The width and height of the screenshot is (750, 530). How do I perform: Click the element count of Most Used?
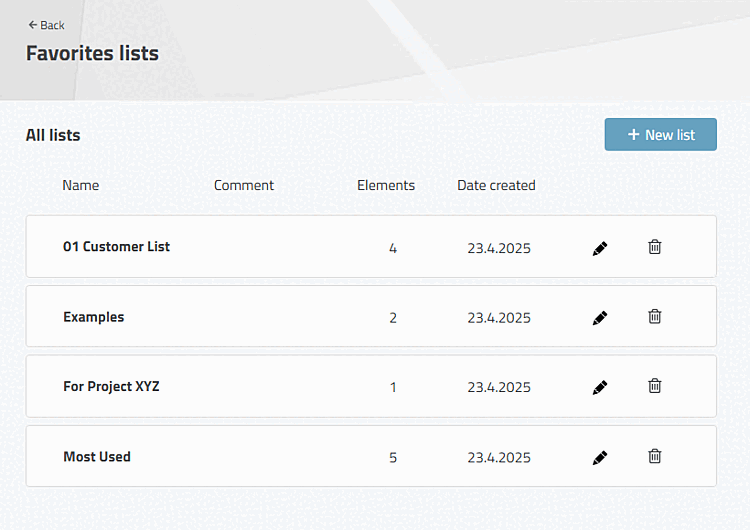coord(393,458)
